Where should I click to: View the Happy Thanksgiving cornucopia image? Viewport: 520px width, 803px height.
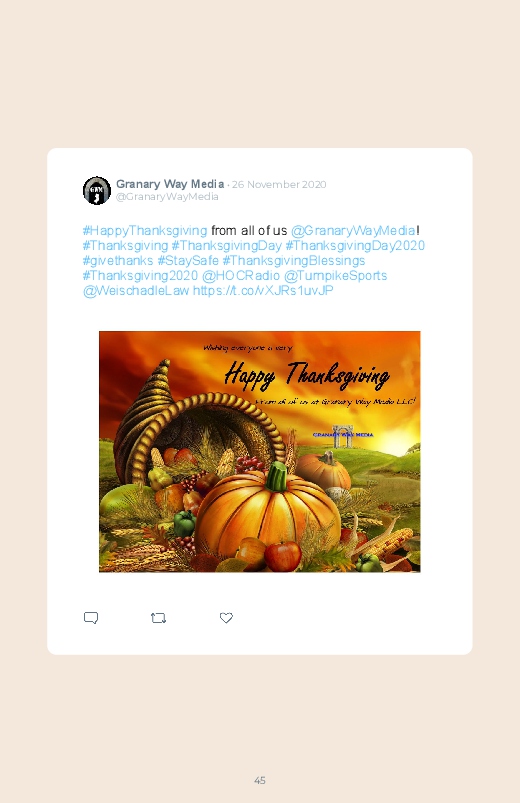(x=260, y=452)
